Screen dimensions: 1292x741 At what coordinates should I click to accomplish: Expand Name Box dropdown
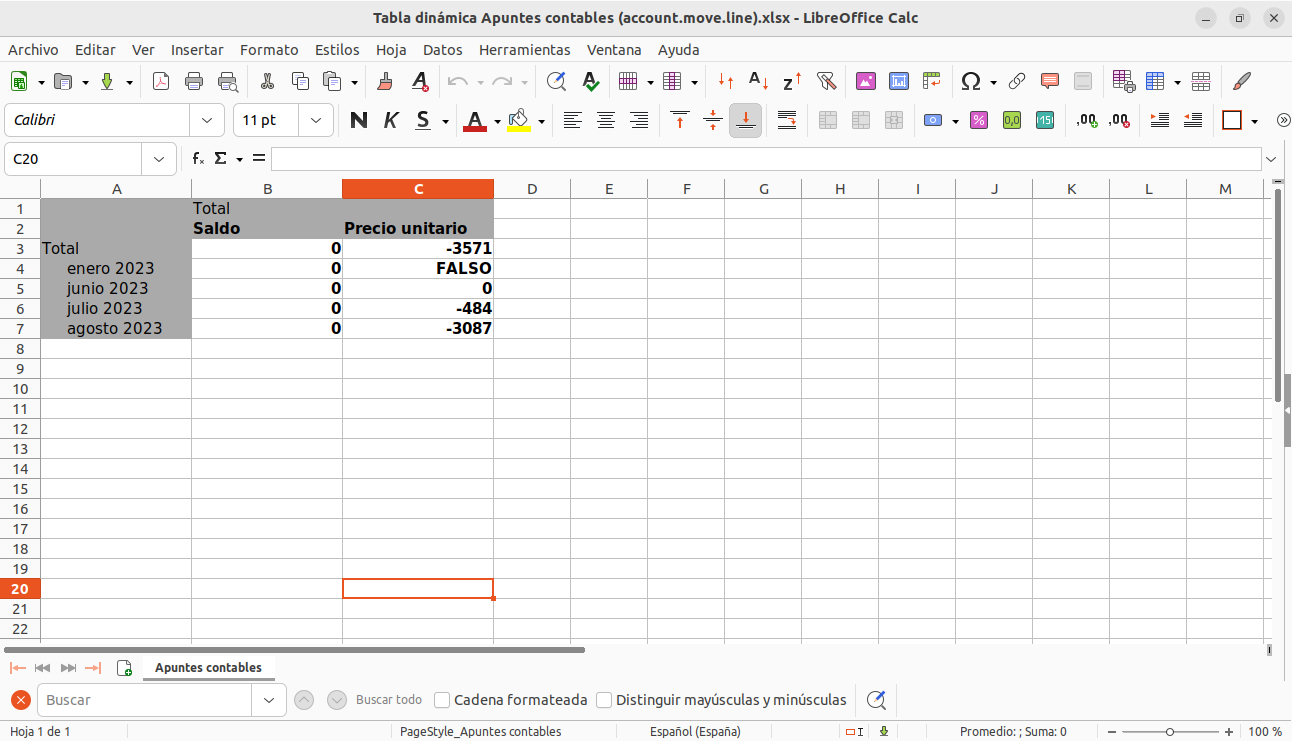click(159, 159)
